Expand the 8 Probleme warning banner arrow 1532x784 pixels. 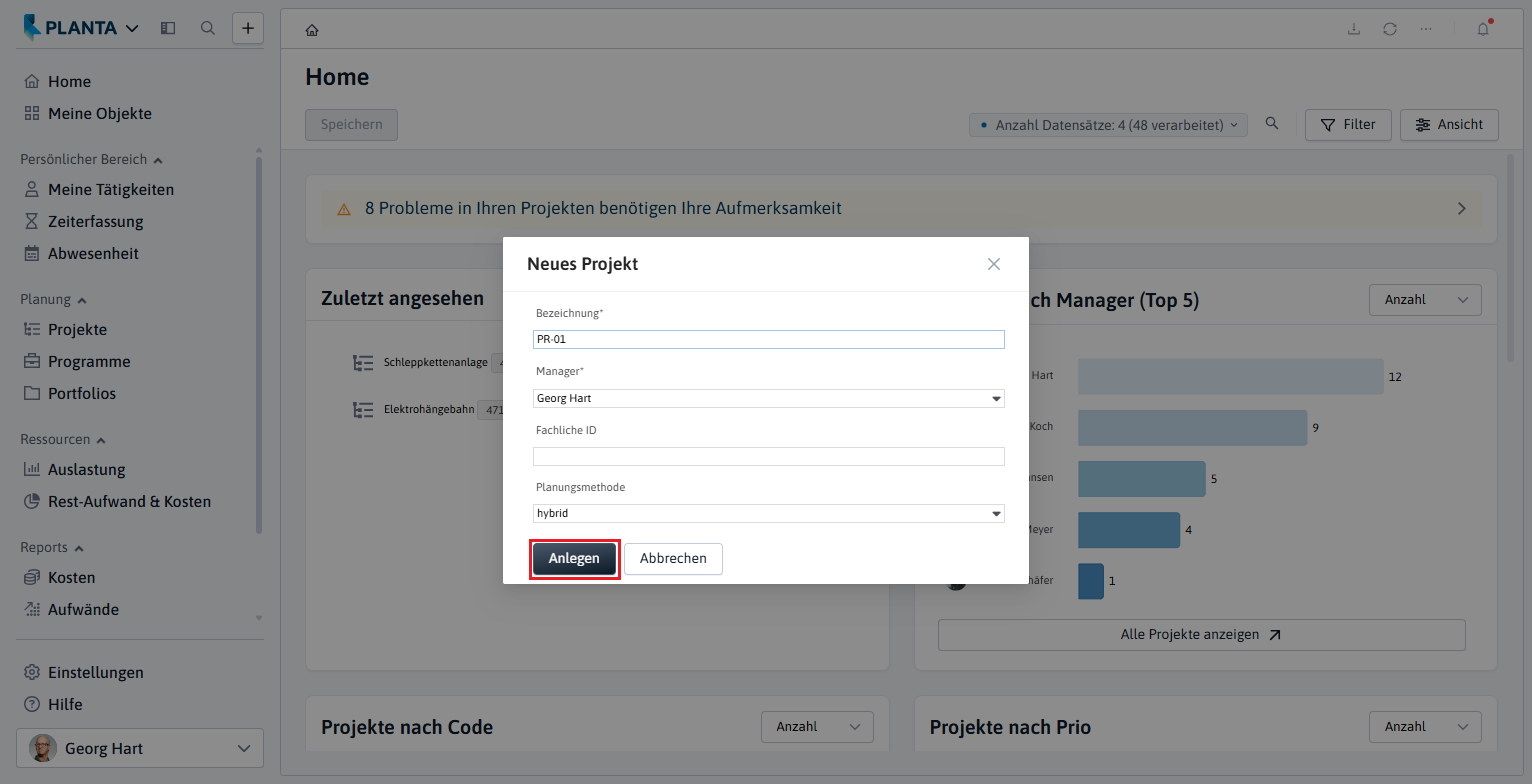[1461, 209]
